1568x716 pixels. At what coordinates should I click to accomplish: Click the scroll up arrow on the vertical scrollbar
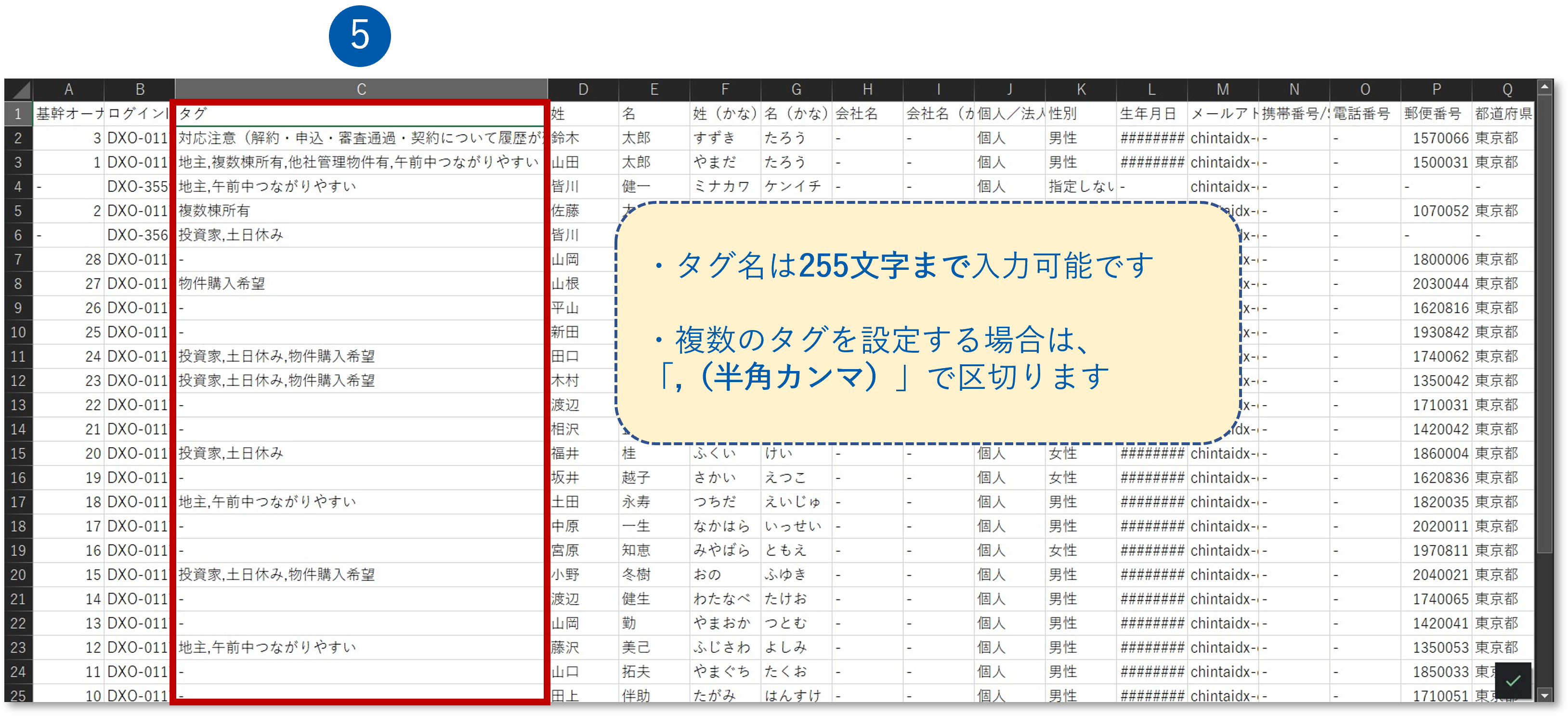(x=1544, y=88)
